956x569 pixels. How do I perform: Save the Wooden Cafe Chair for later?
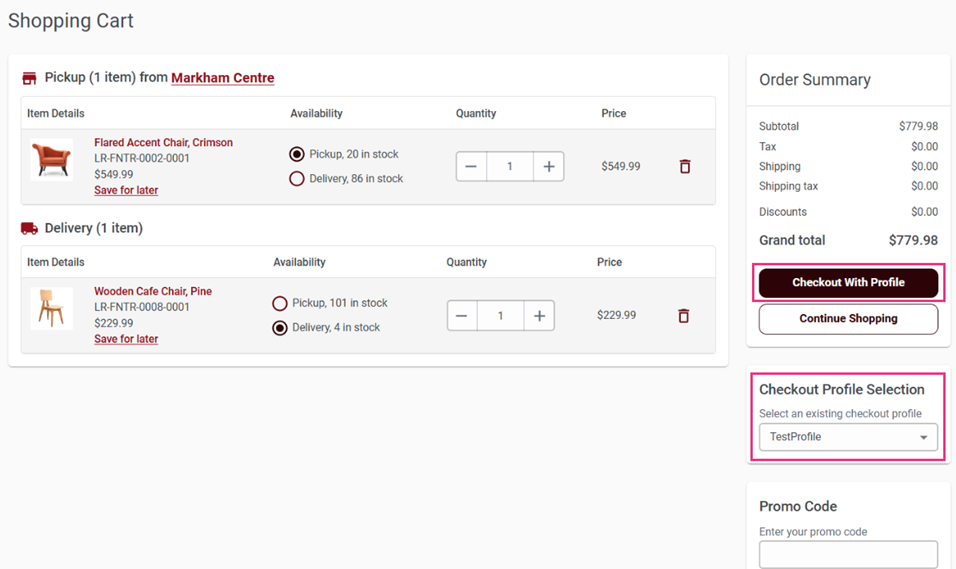tap(126, 339)
